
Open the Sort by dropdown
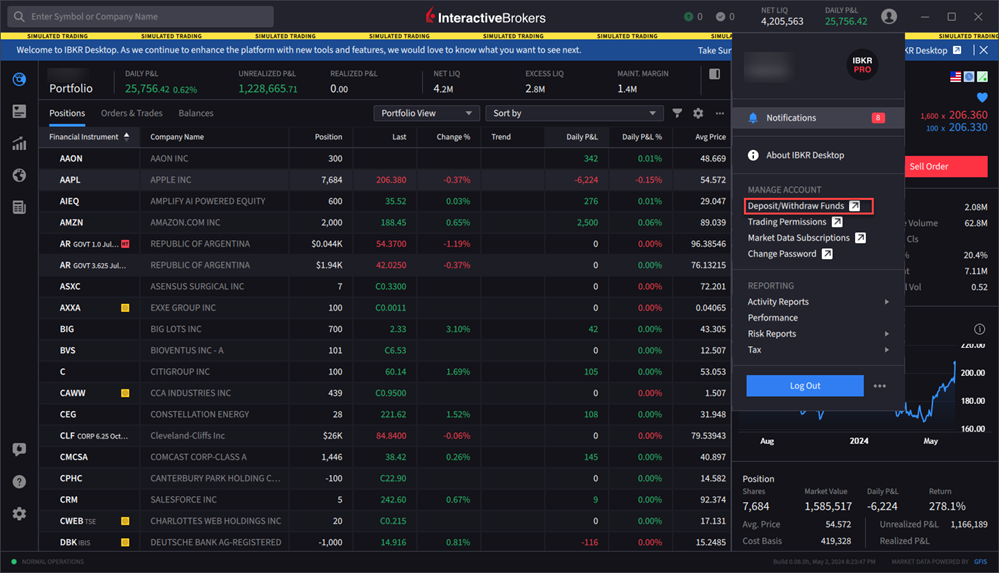pos(574,113)
